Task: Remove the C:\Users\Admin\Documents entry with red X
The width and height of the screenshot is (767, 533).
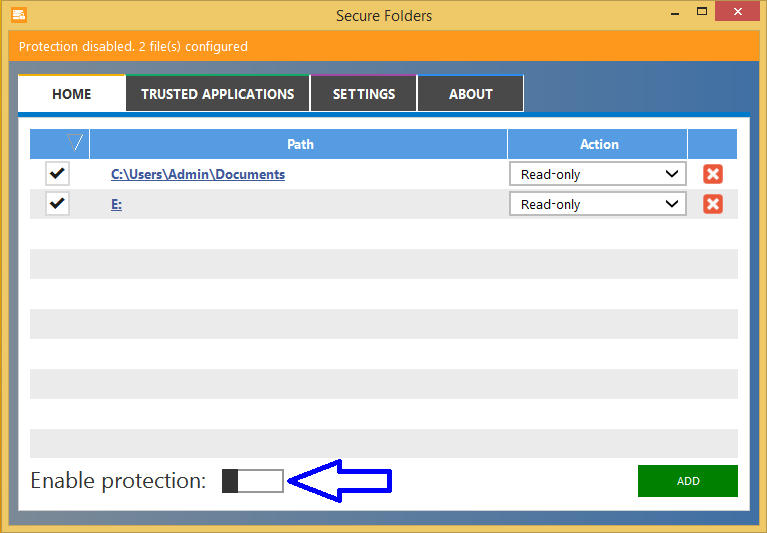Action: click(x=713, y=174)
